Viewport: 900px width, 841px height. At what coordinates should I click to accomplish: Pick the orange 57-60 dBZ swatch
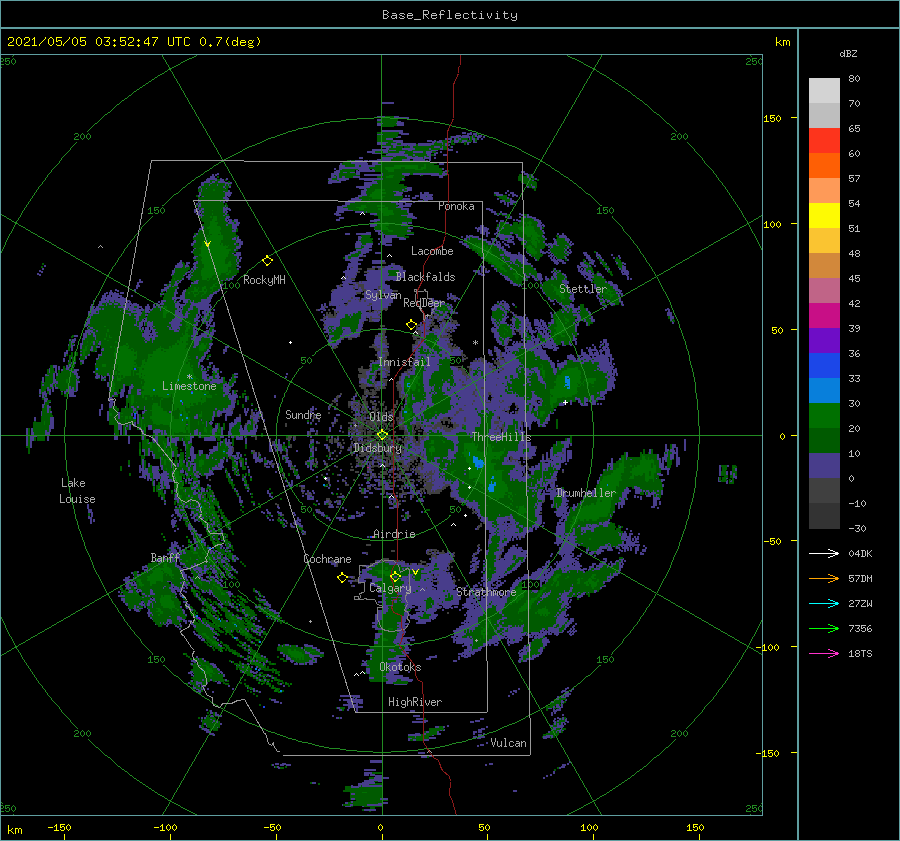[x=824, y=165]
